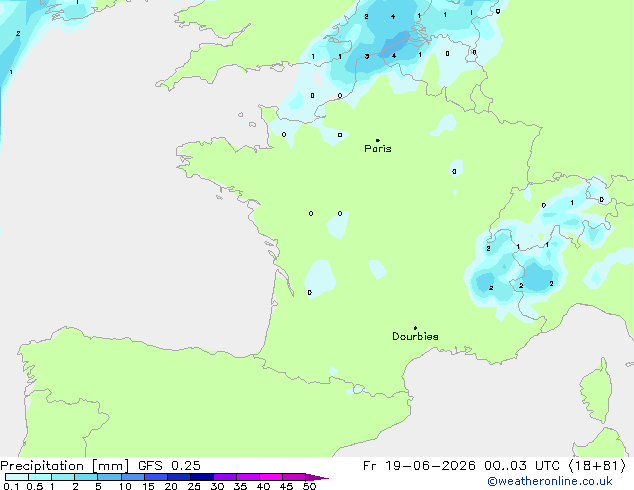
Task: Pick the 0.1–0.5 mm legend swatch
Action: tap(17, 477)
